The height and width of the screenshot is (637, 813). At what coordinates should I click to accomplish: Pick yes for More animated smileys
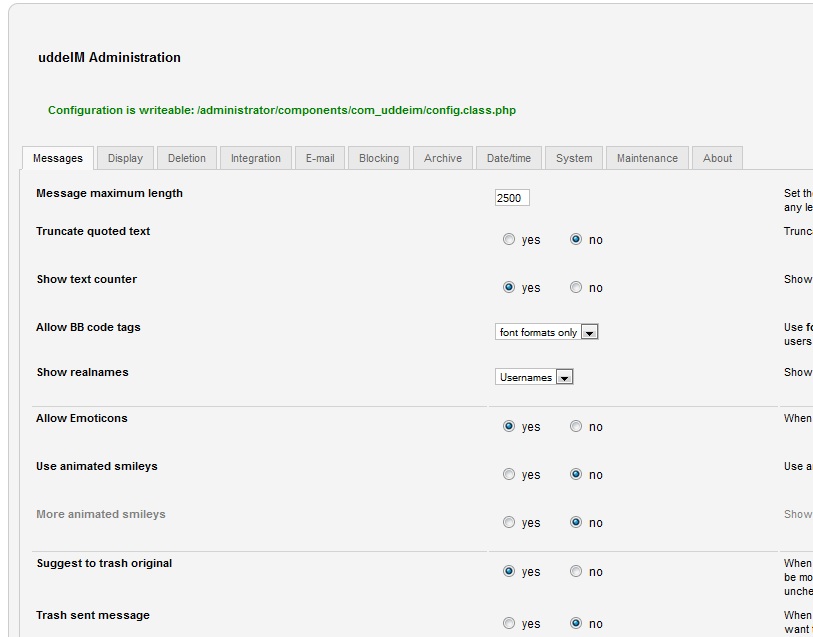509,522
